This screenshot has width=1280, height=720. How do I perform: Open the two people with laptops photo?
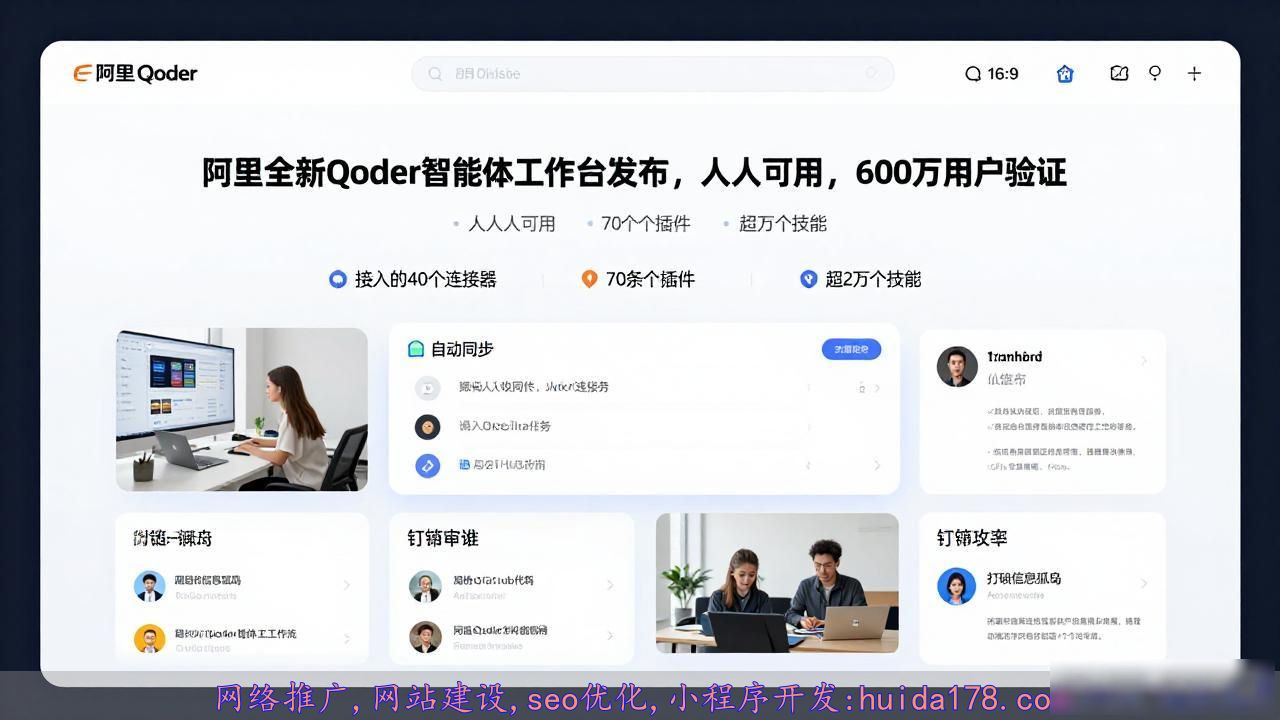(777, 583)
